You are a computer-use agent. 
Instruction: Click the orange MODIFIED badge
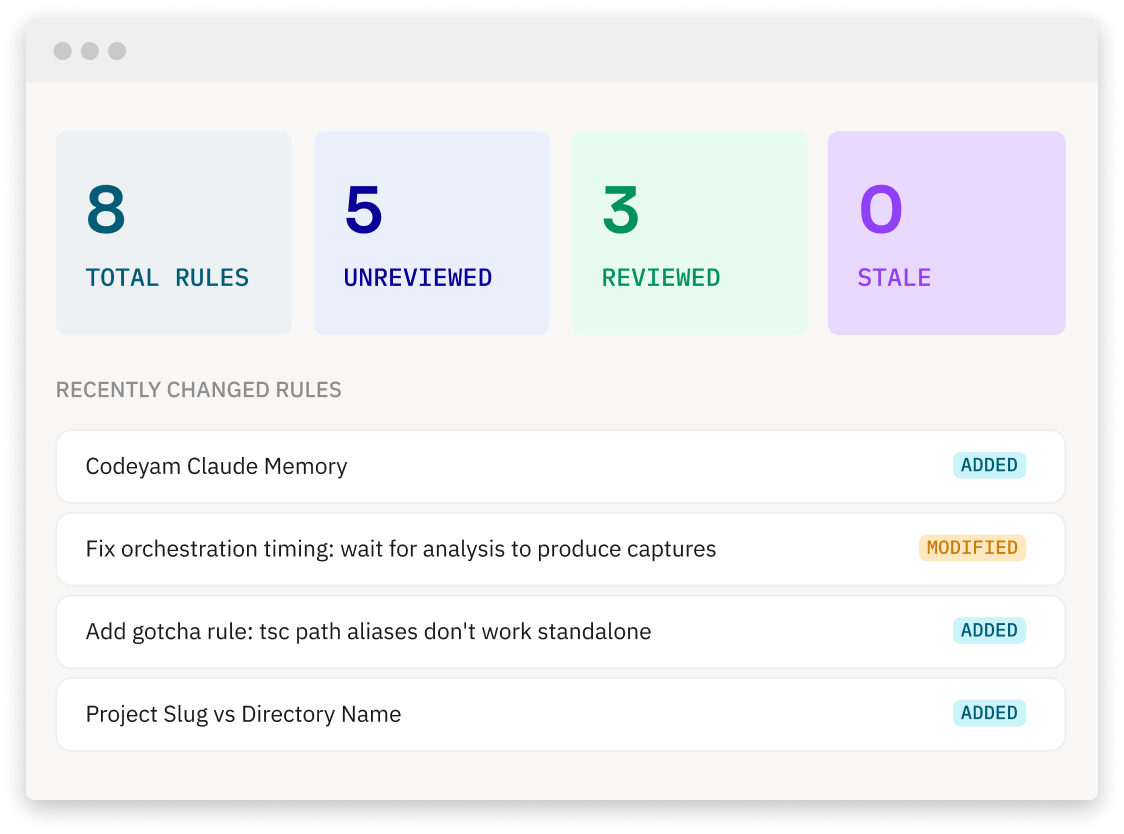click(972, 548)
